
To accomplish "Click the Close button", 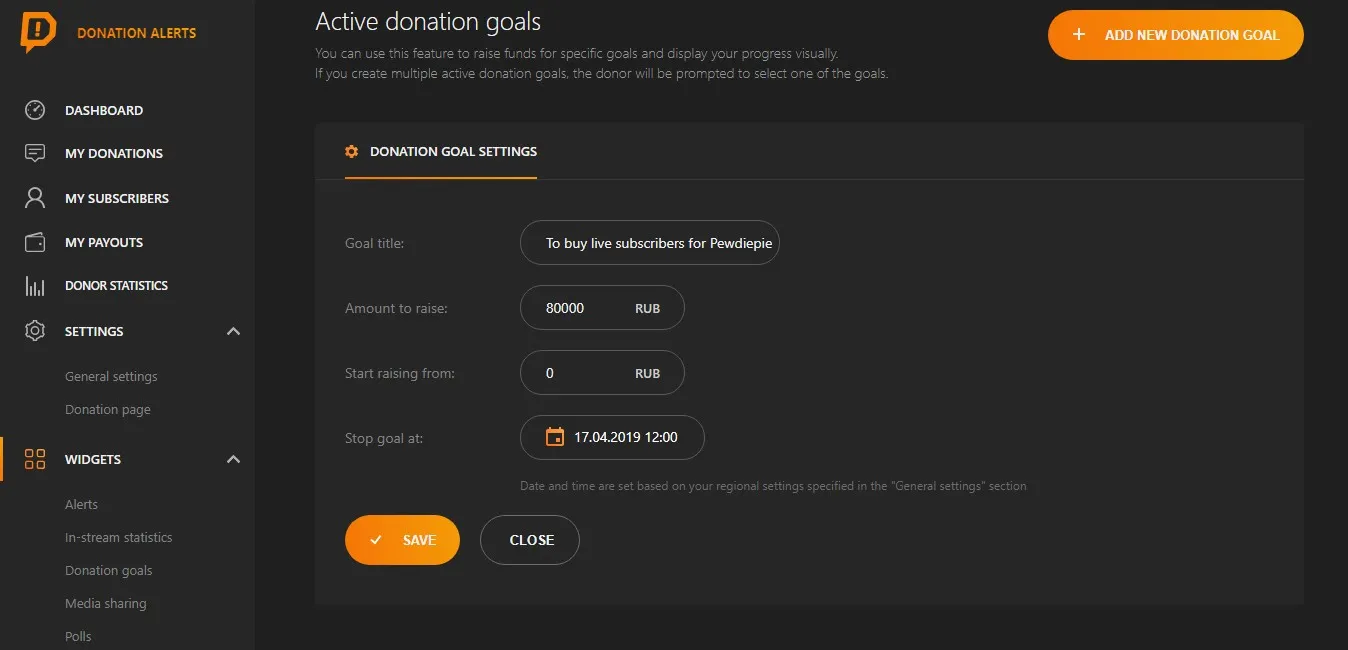I will point(530,540).
